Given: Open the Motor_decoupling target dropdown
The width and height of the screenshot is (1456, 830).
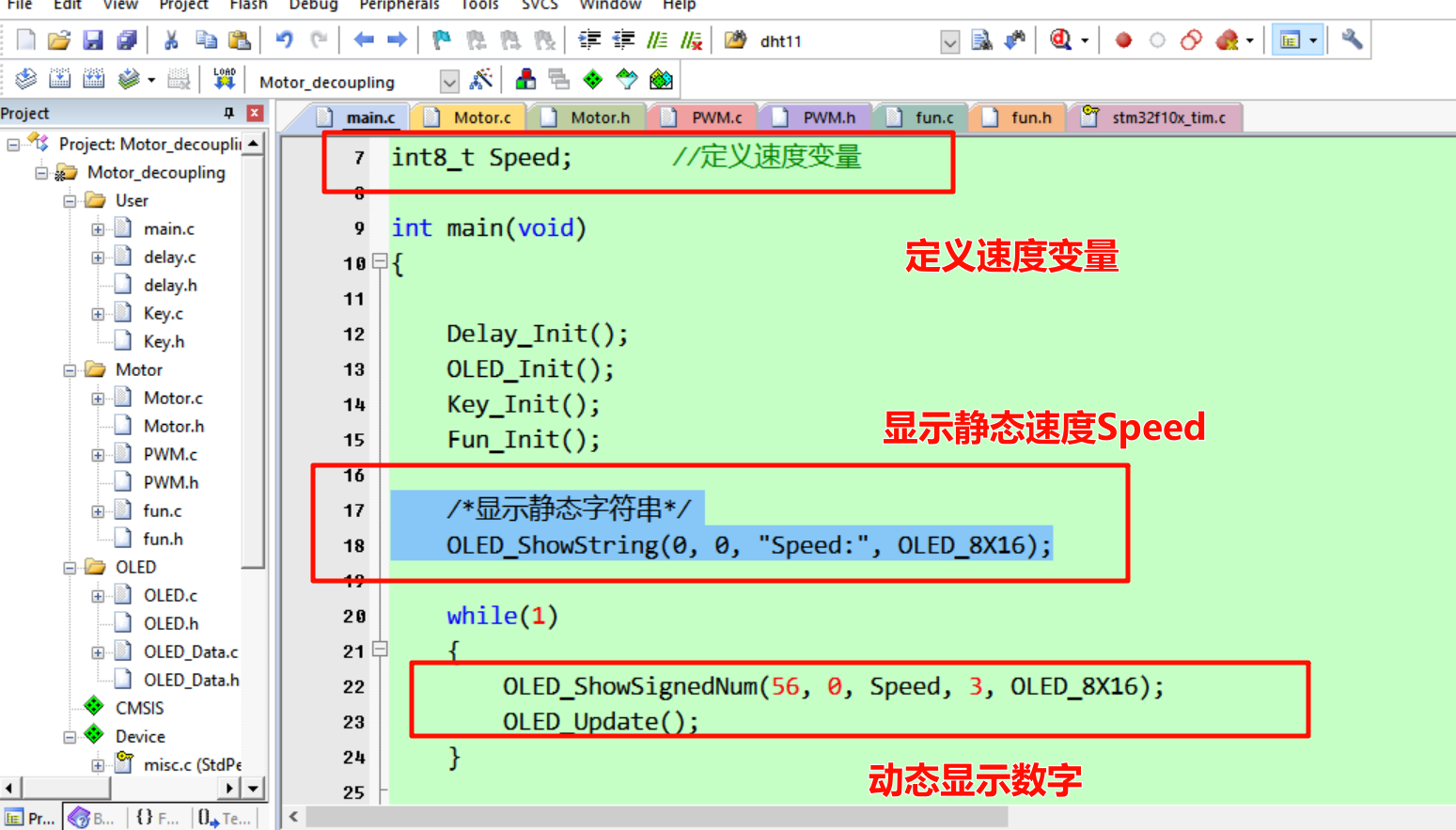Looking at the screenshot, I should point(449,82).
